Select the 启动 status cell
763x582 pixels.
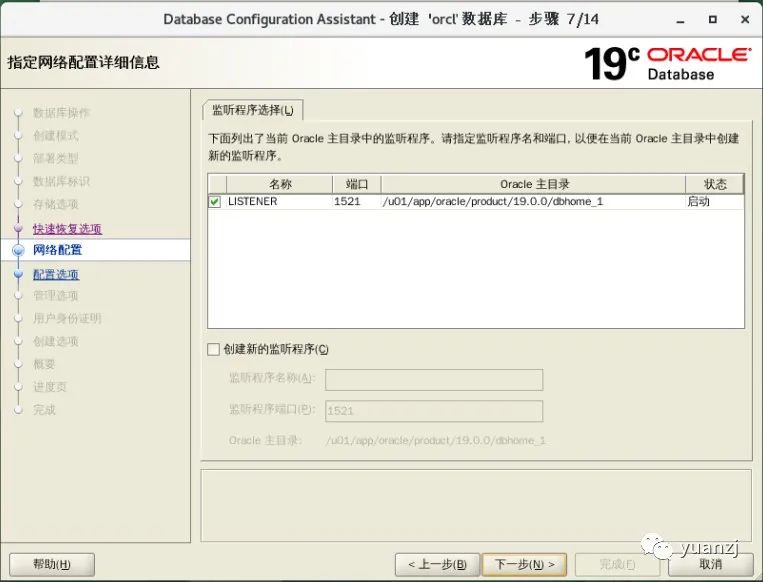(715, 201)
